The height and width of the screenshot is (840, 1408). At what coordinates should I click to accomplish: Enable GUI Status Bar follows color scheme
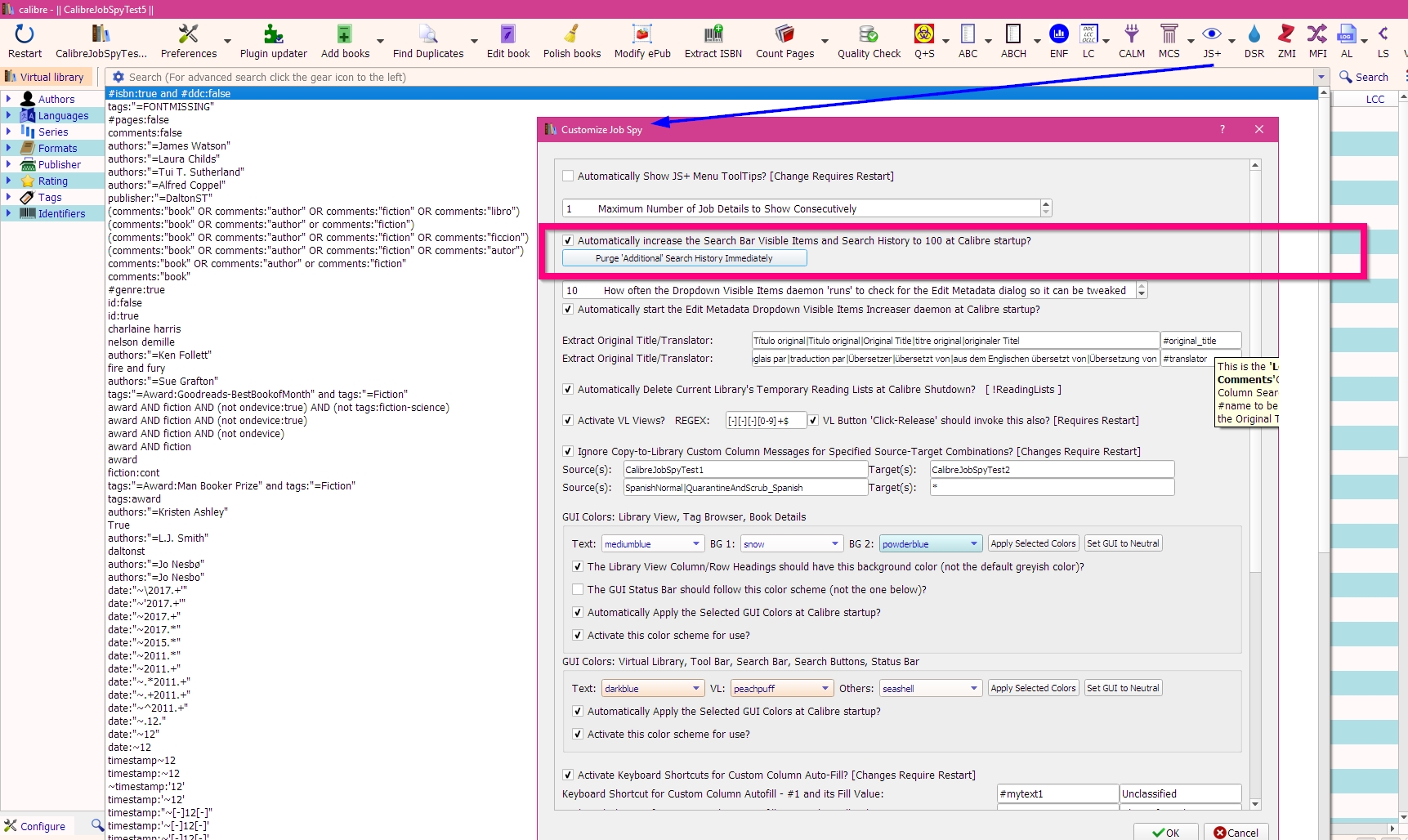click(x=578, y=589)
